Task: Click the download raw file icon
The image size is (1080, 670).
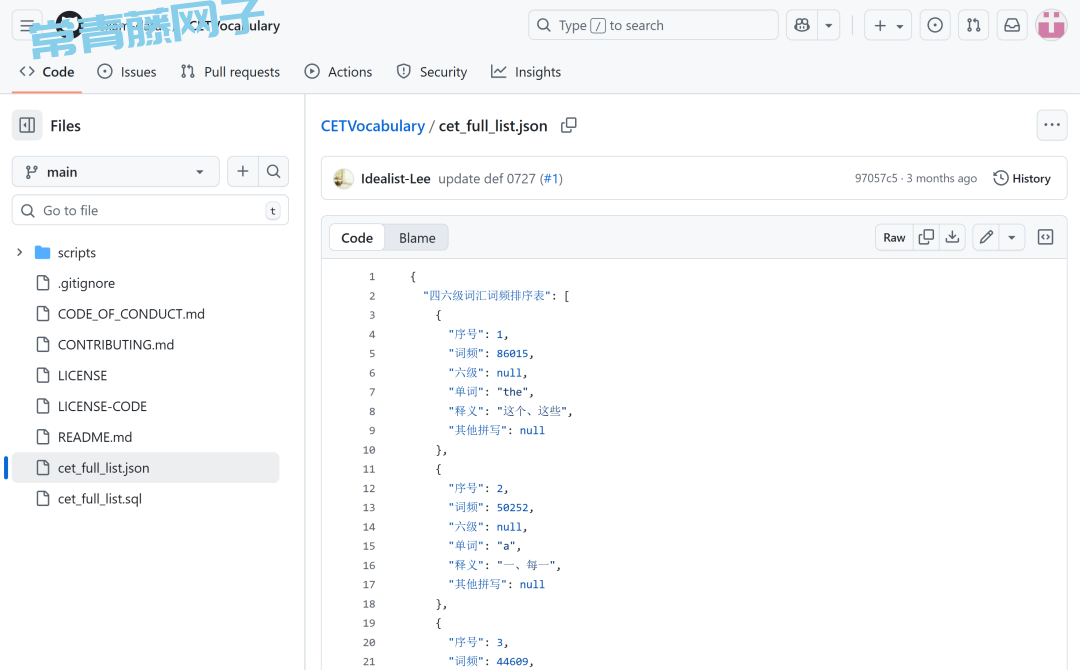Action: (952, 237)
